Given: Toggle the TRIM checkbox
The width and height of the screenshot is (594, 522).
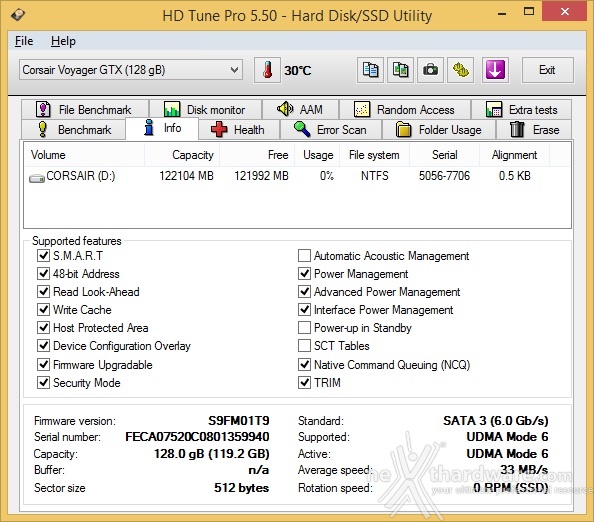Looking at the screenshot, I should point(305,383).
